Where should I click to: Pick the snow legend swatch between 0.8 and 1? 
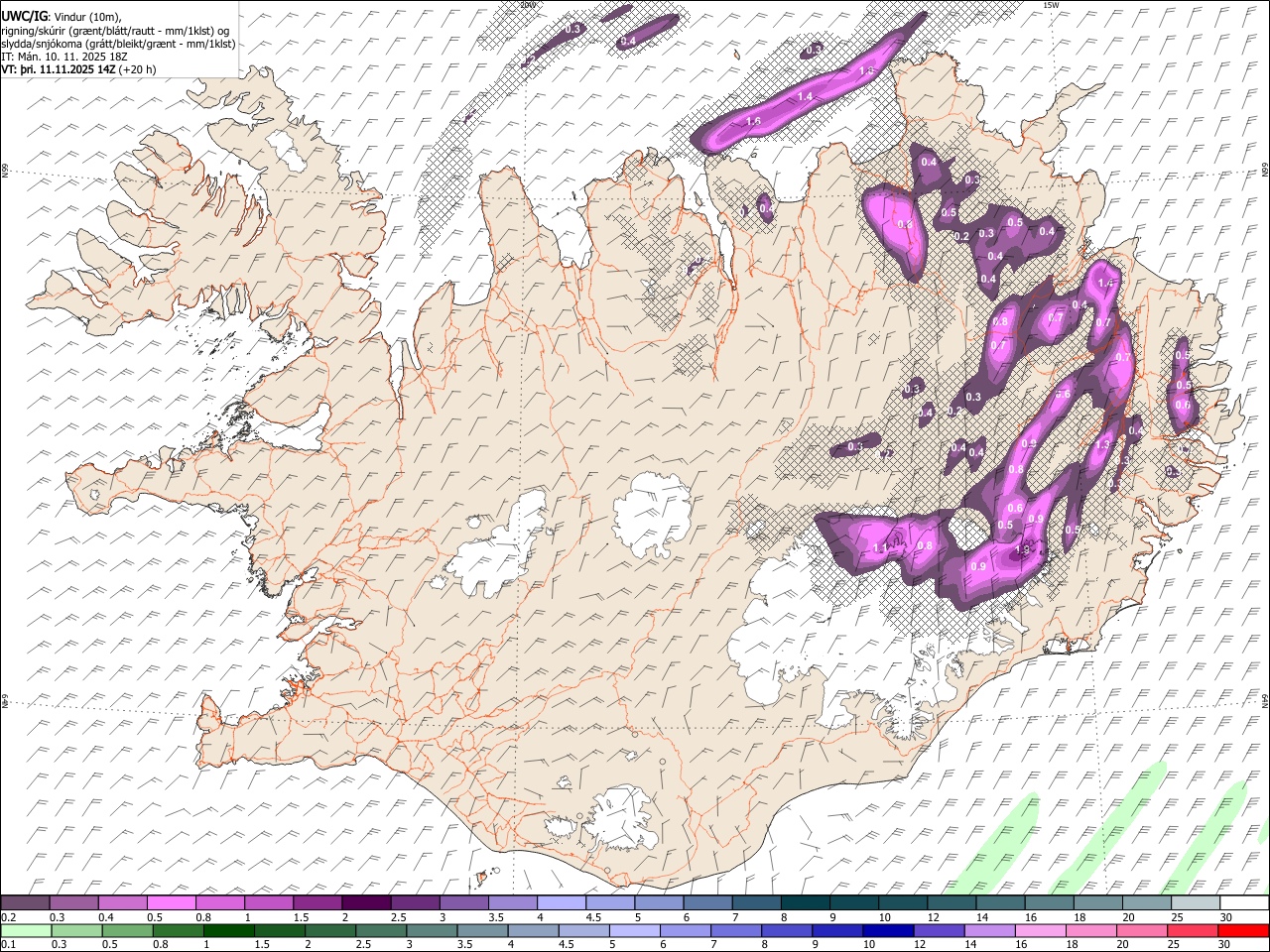click(x=220, y=903)
